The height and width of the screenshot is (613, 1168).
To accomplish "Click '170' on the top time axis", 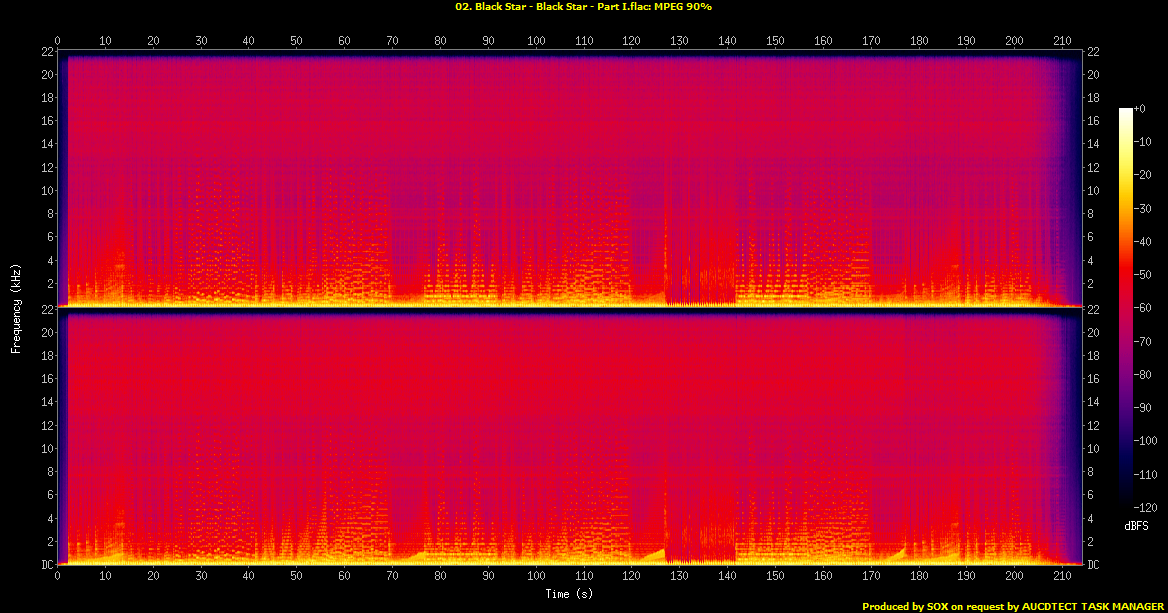I will click(x=871, y=41).
